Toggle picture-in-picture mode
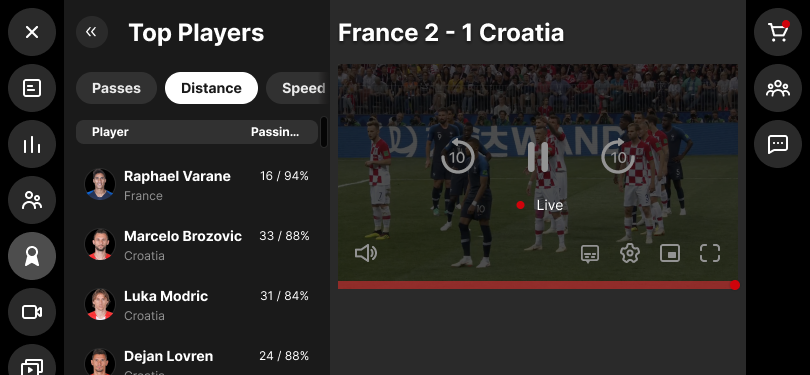 tap(670, 253)
